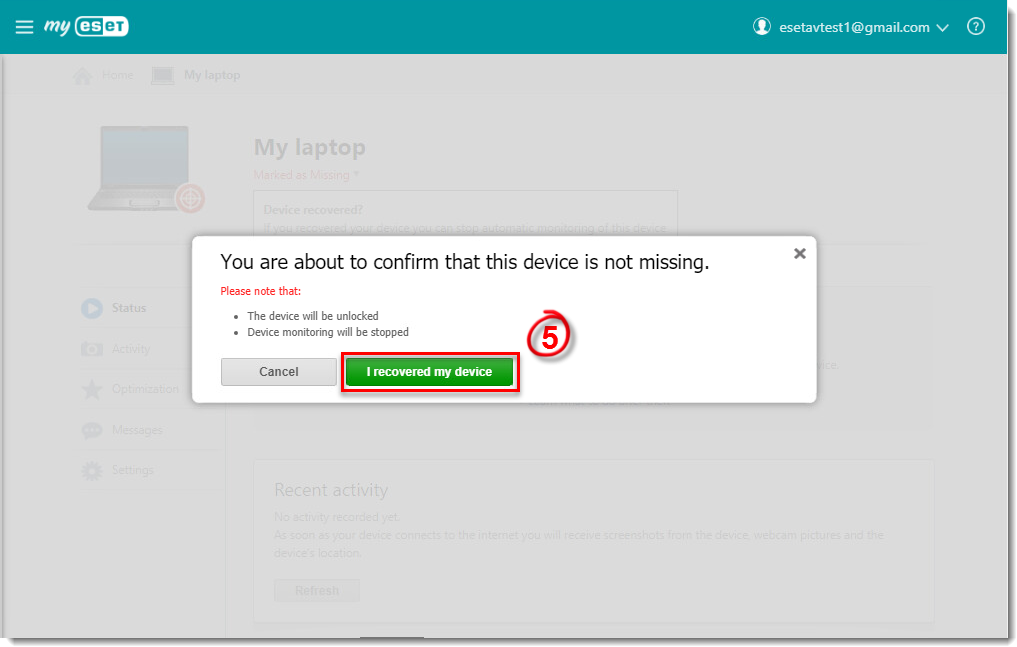Screen dimensions: 1017x647
Task: Confirm with I recovered my device button
Action: (429, 371)
